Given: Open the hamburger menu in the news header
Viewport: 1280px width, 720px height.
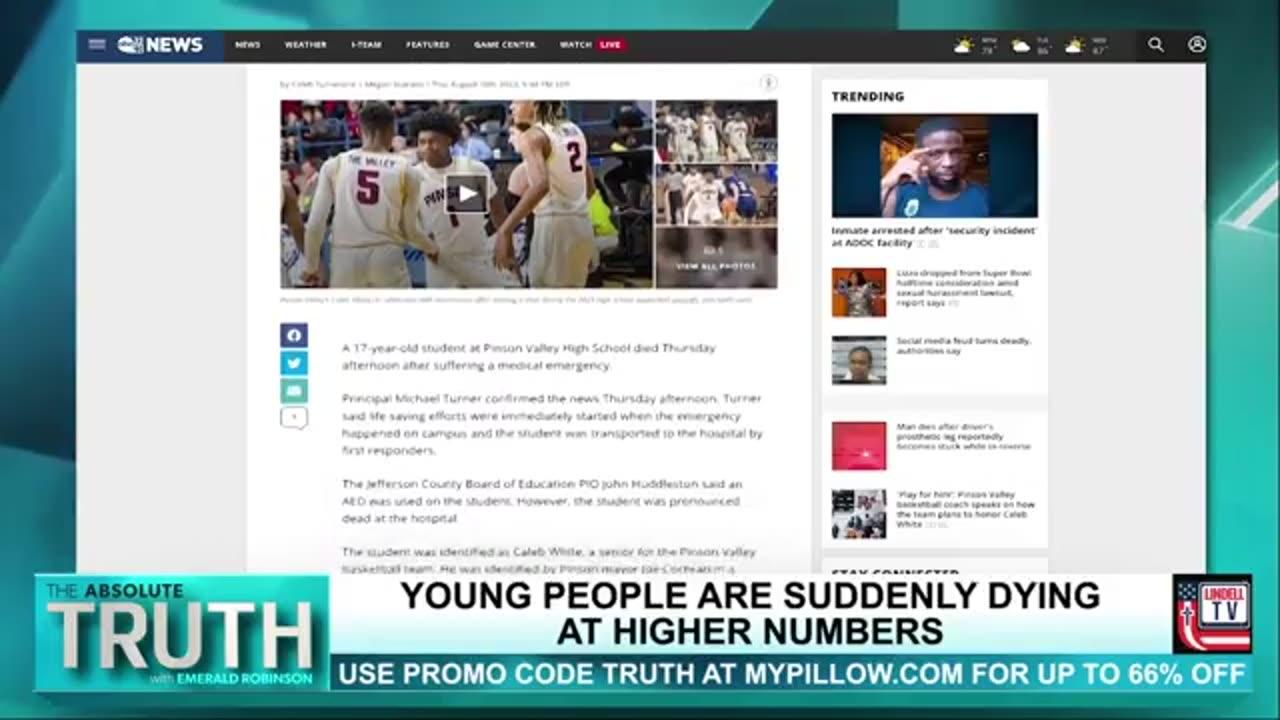Looking at the screenshot, I should pyautogui.click(x=96, y=45).
